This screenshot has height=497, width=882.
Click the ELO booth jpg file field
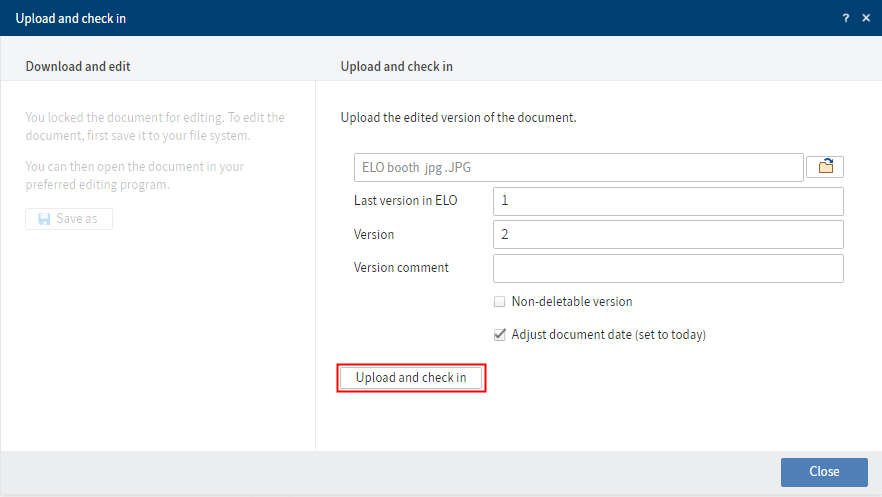578,167
